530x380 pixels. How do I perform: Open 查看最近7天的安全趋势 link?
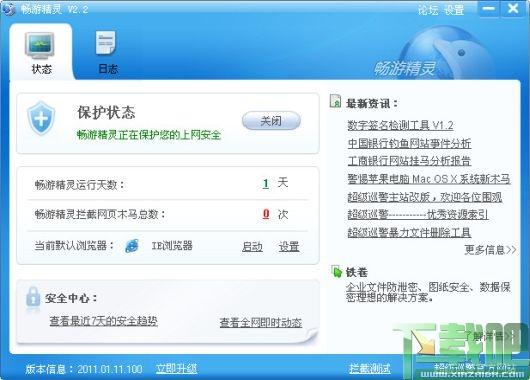coord(103,321)
